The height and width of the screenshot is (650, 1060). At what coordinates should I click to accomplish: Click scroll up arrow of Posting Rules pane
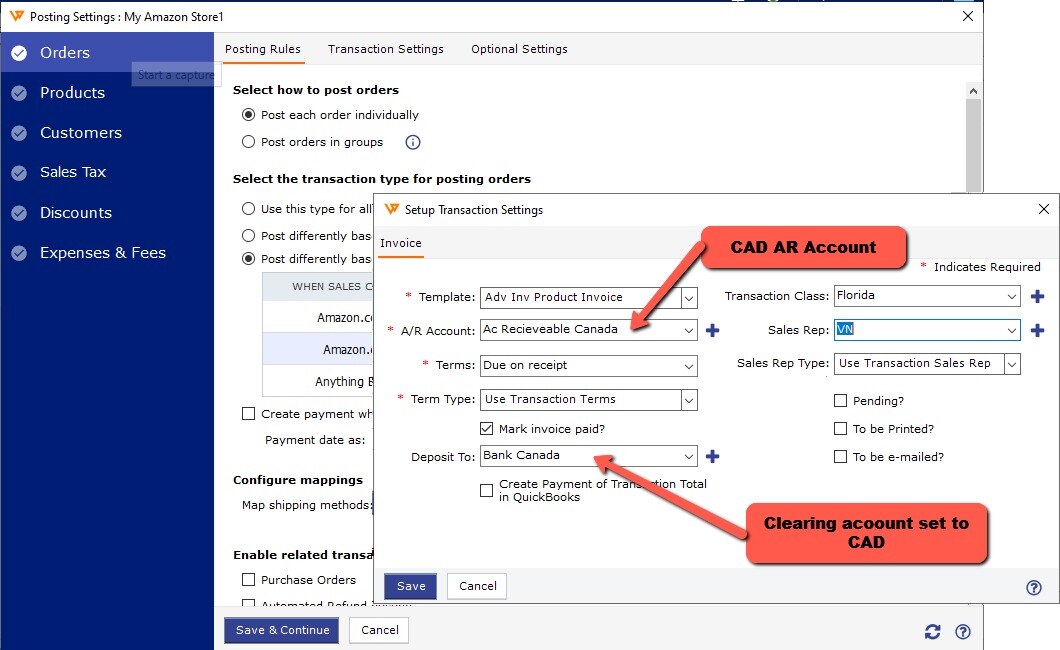[x=973, y=91]
